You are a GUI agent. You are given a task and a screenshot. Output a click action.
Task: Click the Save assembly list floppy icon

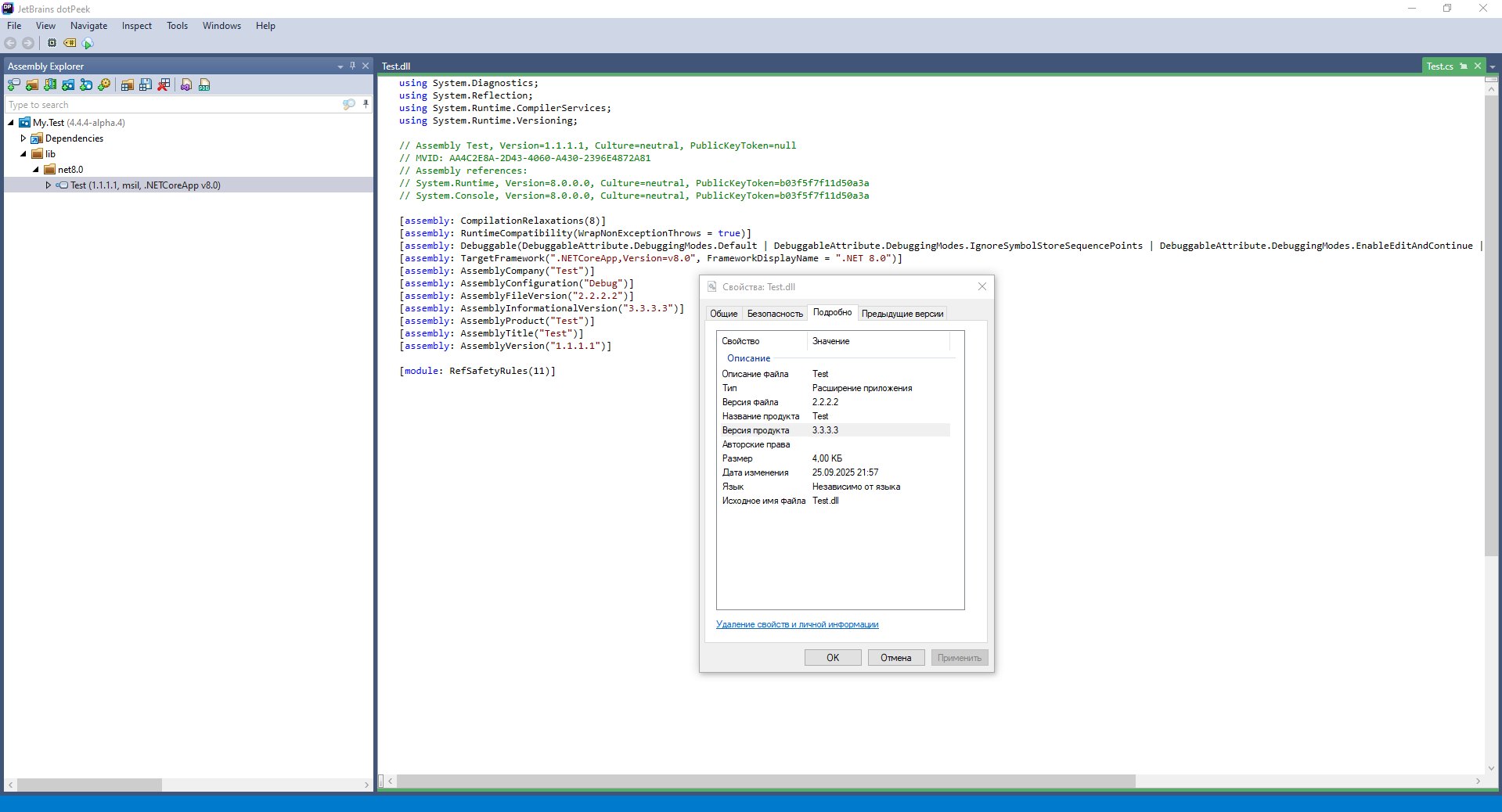click(x=146, y=85)
